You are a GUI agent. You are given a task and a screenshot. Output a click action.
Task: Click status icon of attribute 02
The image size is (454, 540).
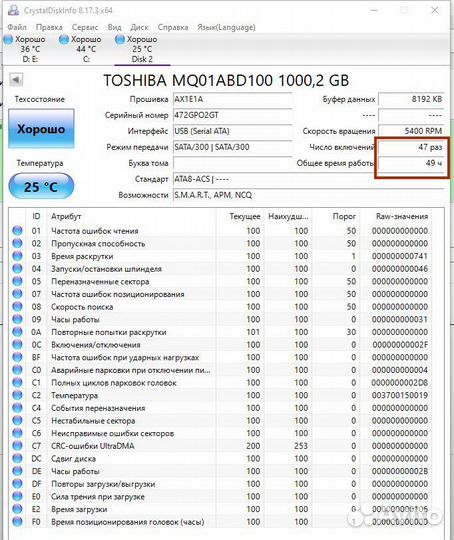coord(17,243)
